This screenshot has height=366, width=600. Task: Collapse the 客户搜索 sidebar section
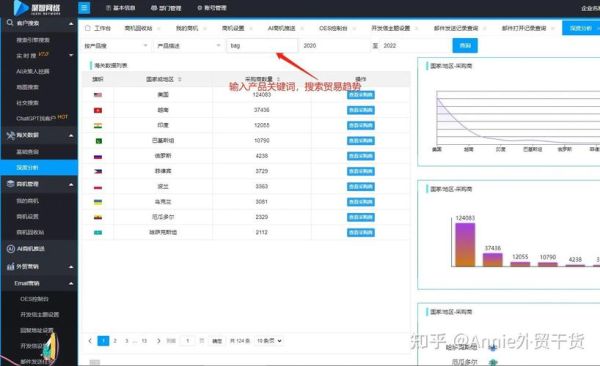[71, 23]
